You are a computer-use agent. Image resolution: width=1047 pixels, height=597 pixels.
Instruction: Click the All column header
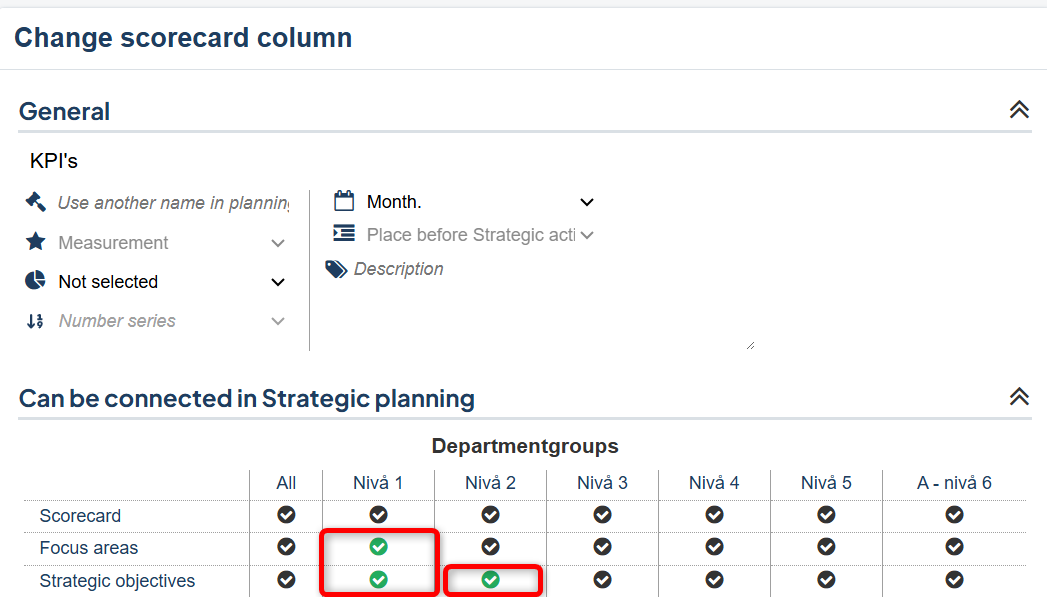click(286, 483)
